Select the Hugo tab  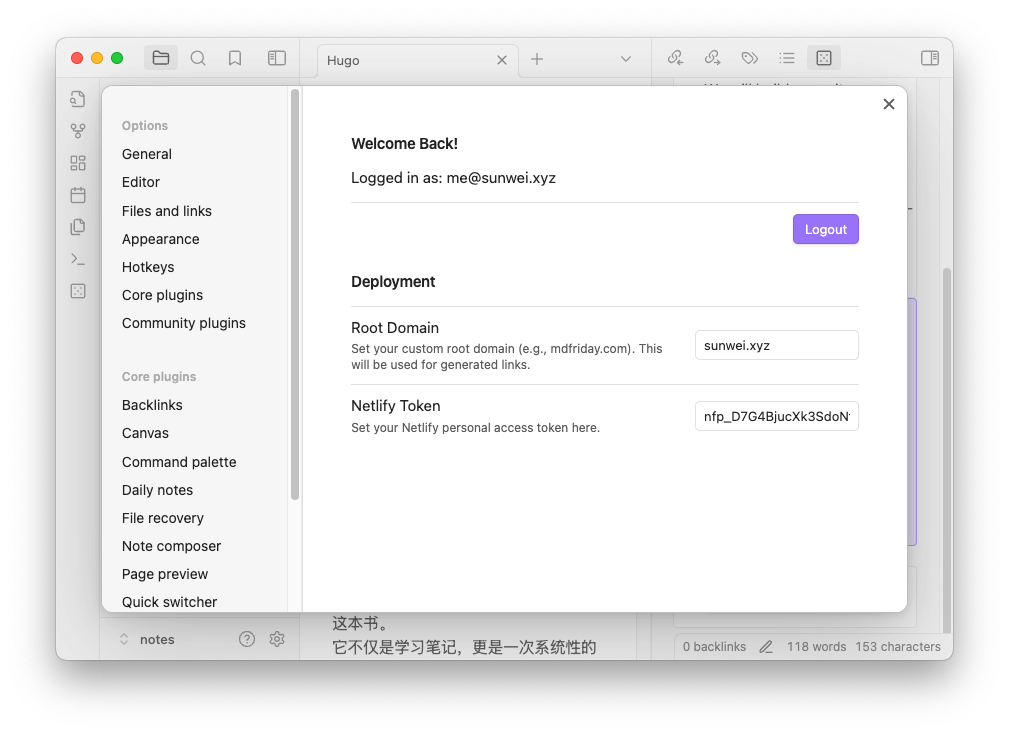pos(418,60)
